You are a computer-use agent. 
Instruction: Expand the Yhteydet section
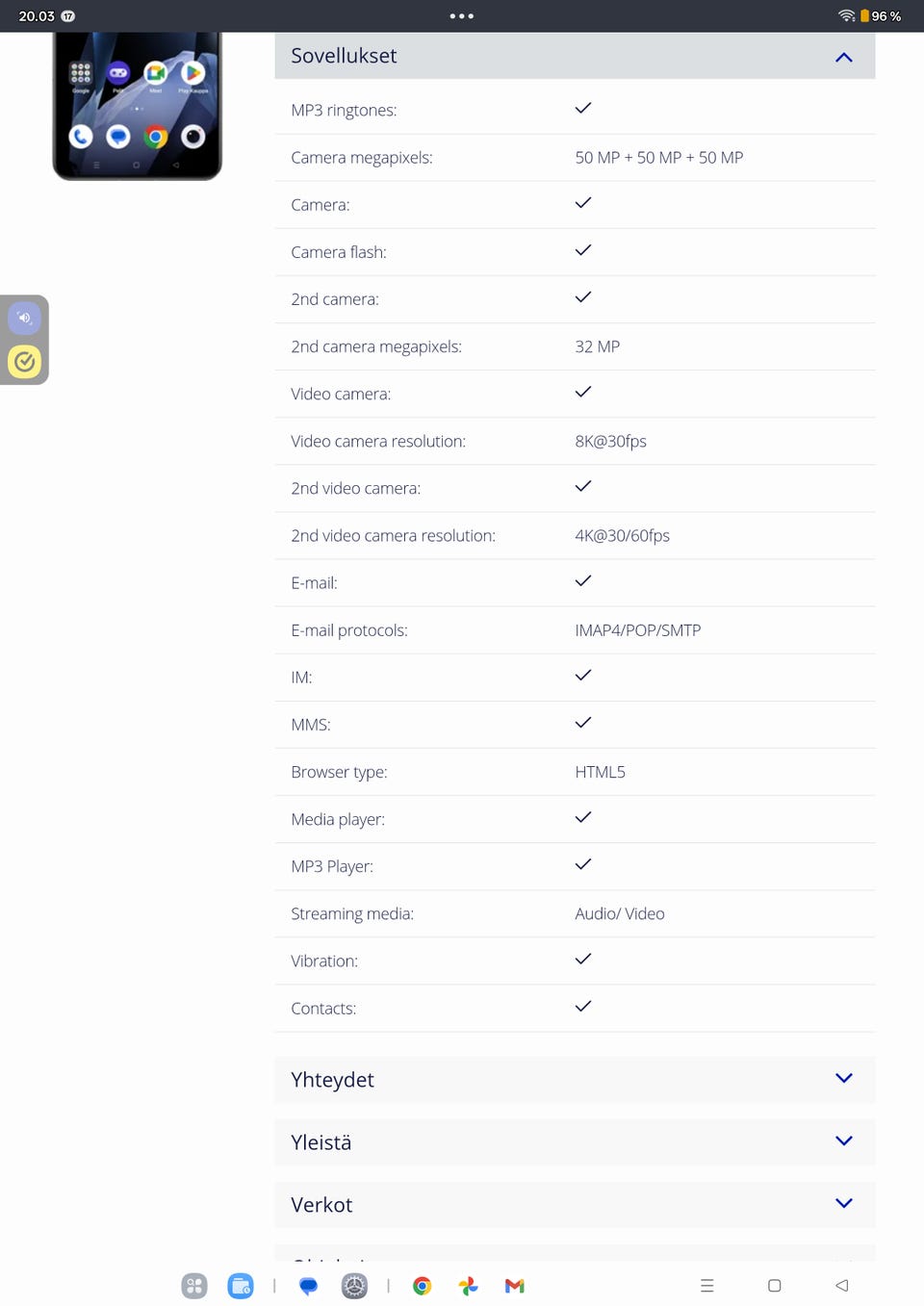(x=843, y=1079)
